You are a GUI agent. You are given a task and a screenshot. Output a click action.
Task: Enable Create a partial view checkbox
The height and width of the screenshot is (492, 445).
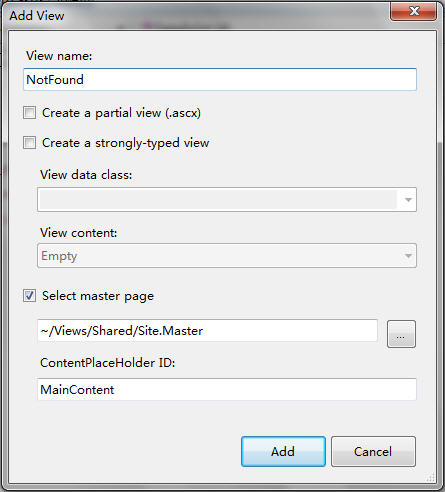(29, 113)
